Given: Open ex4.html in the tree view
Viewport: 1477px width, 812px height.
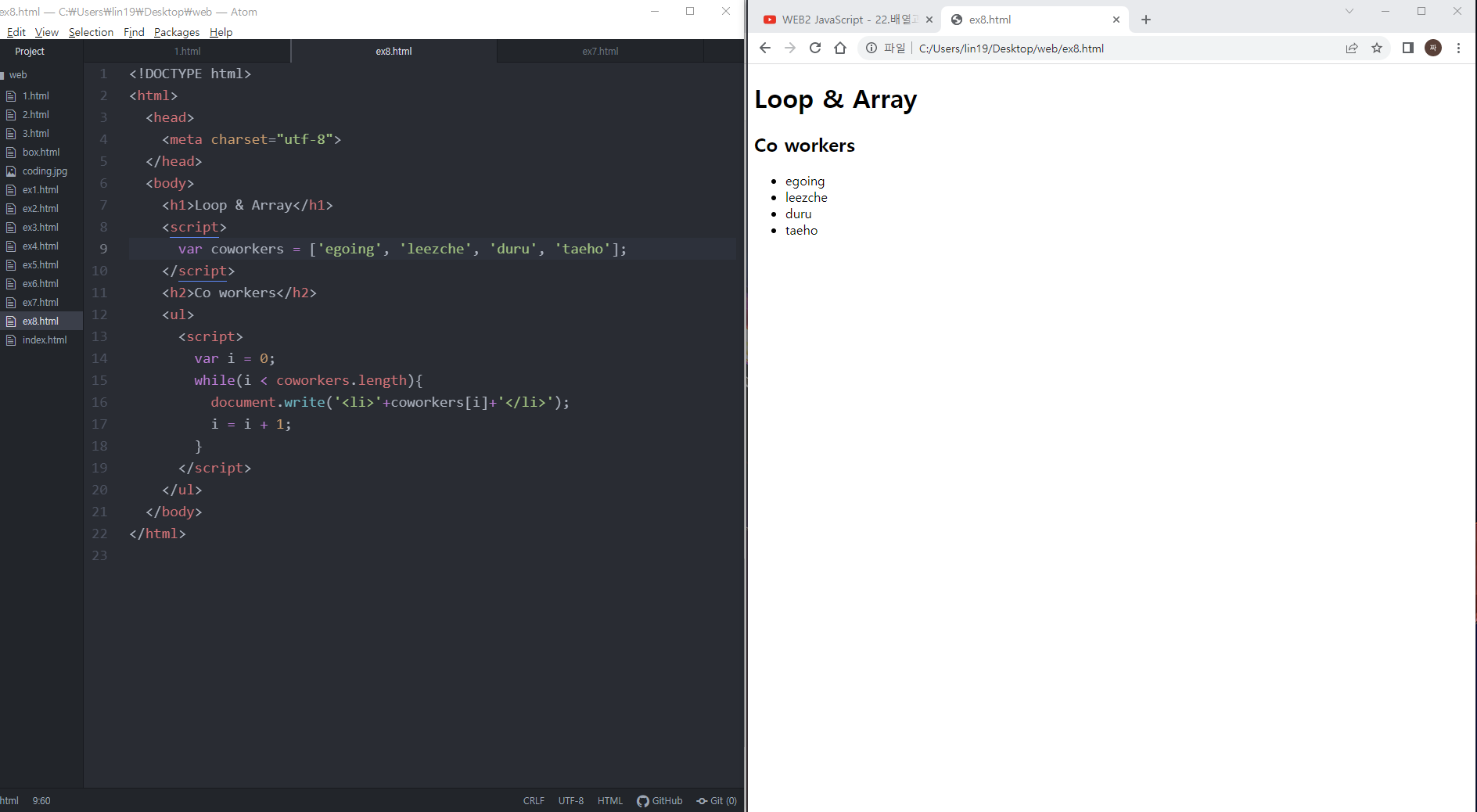Looking at the screenshot, I should (x=41, y=246).
